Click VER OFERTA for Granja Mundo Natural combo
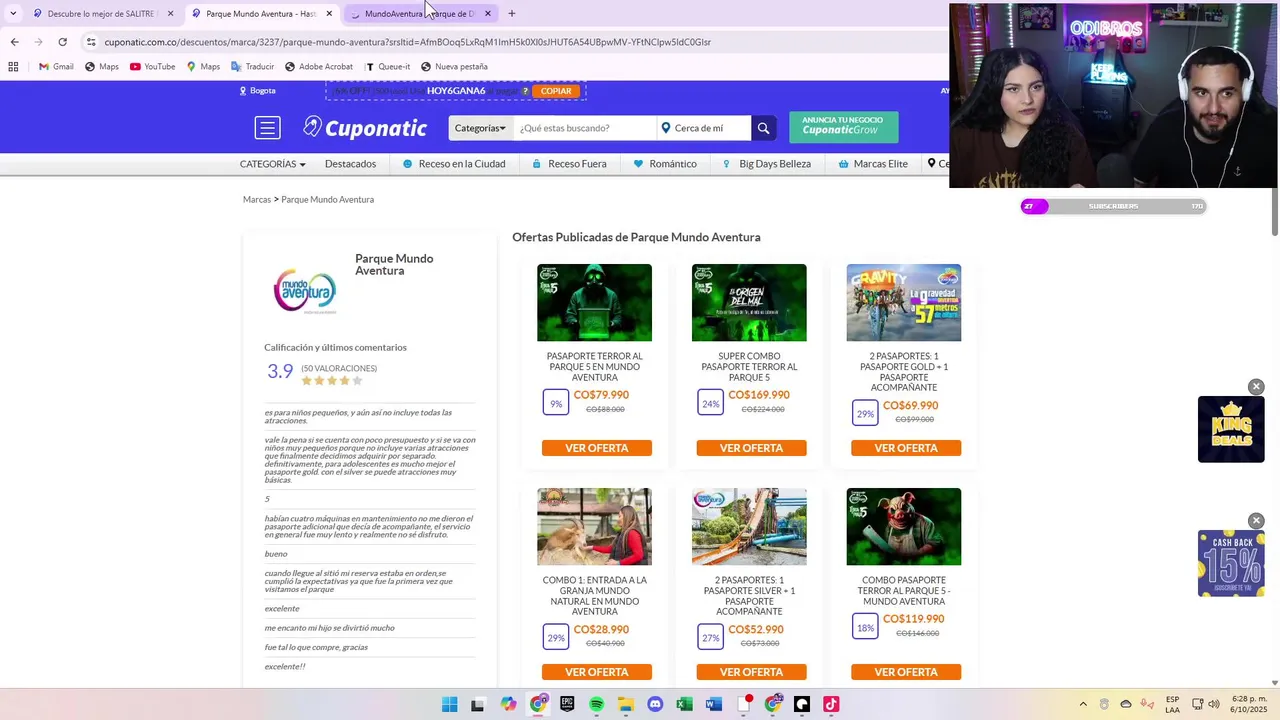This screenshot has width=1280, height=720. 597,672
